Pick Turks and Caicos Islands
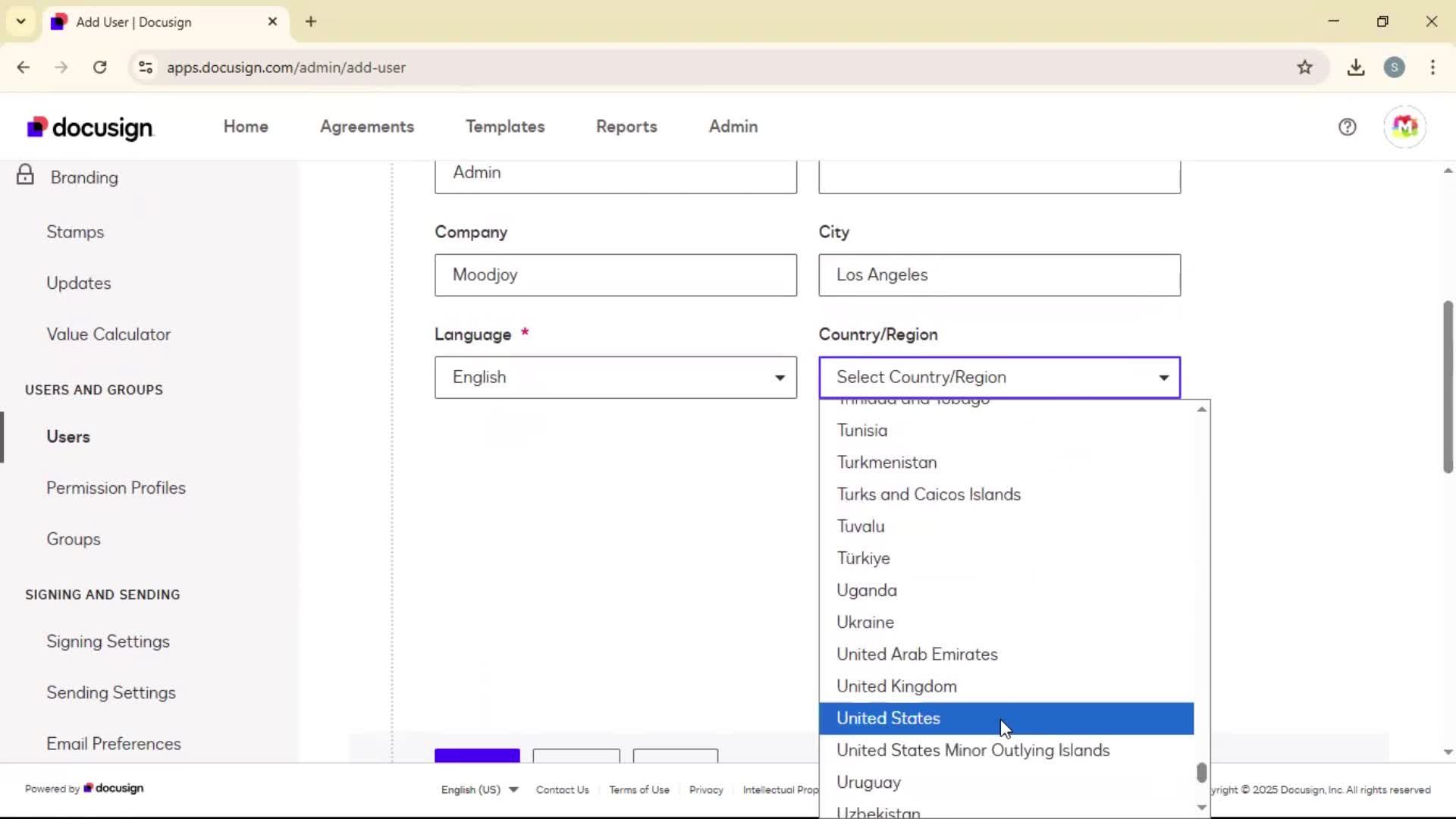This screenshot has height=819, width=1456. point(1006,494)
